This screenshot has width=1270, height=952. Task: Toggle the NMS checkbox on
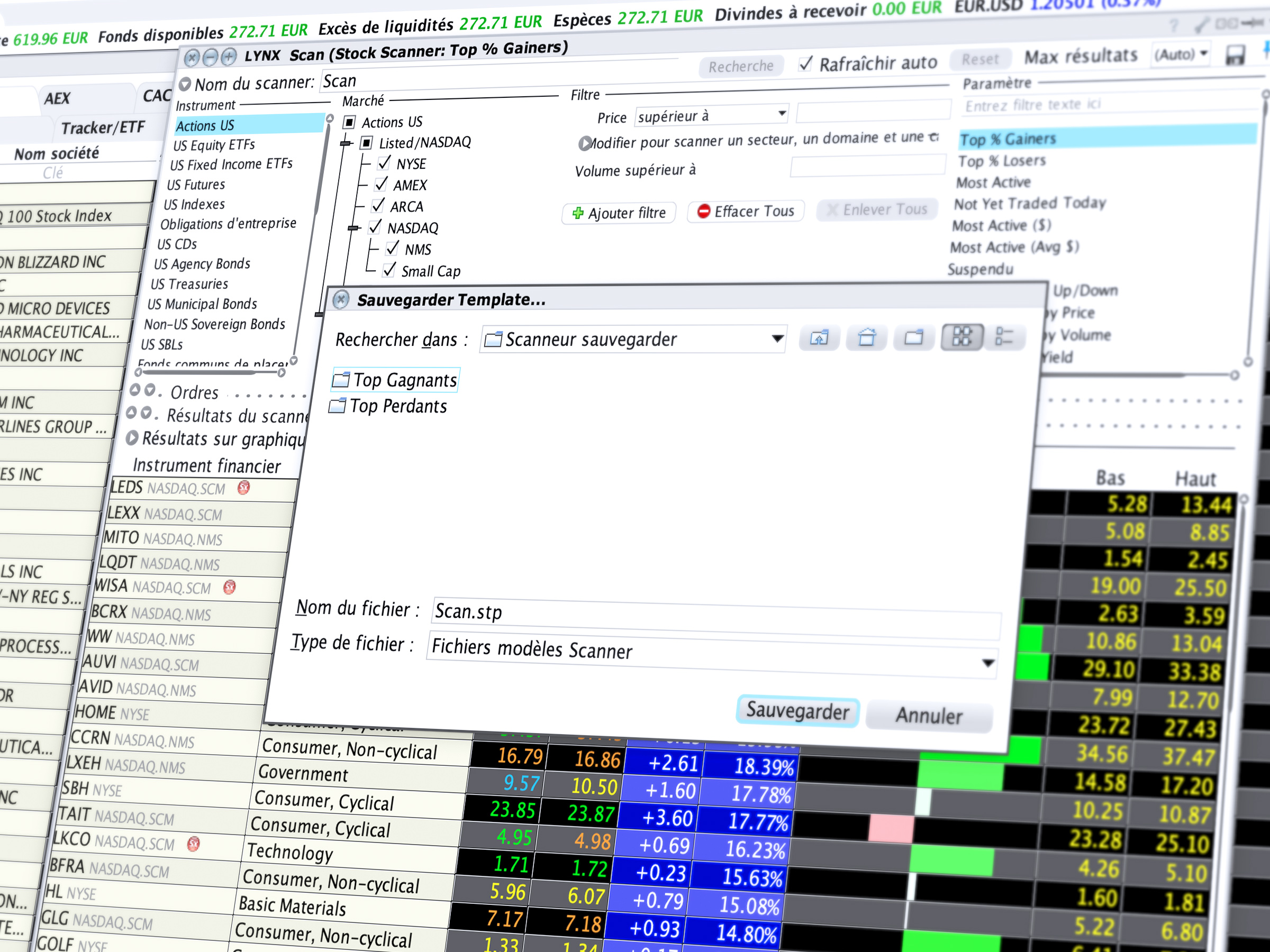click(x=389, y=248)
